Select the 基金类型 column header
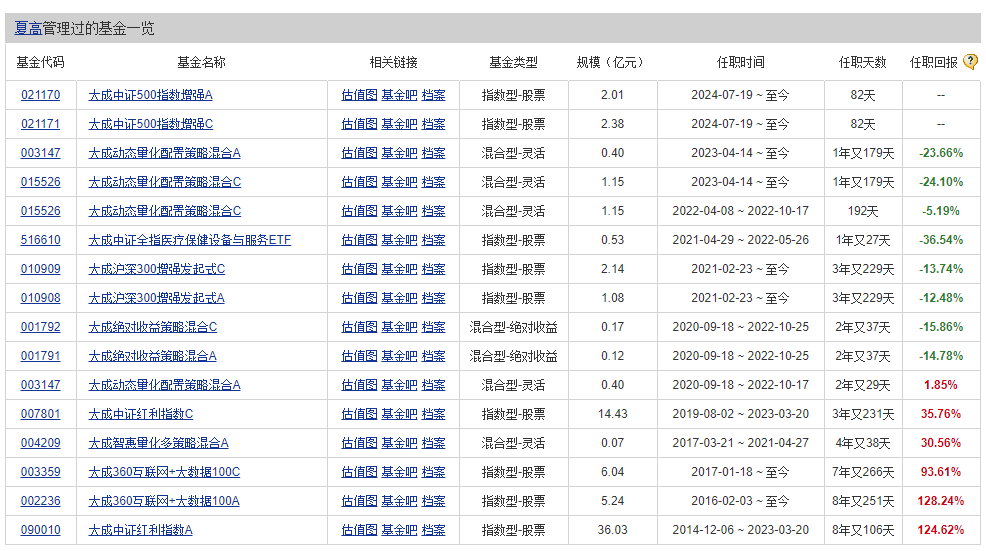The image size is (986, 551). (x=514, y=62)
